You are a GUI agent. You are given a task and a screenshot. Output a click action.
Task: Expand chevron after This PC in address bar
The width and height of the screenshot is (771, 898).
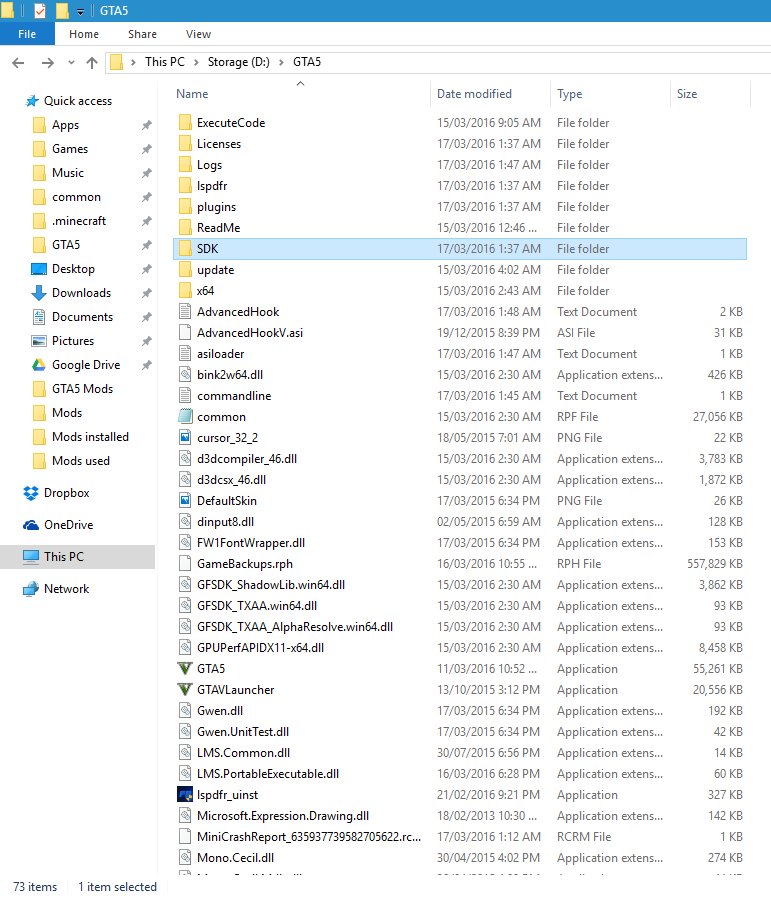point(196,62)
